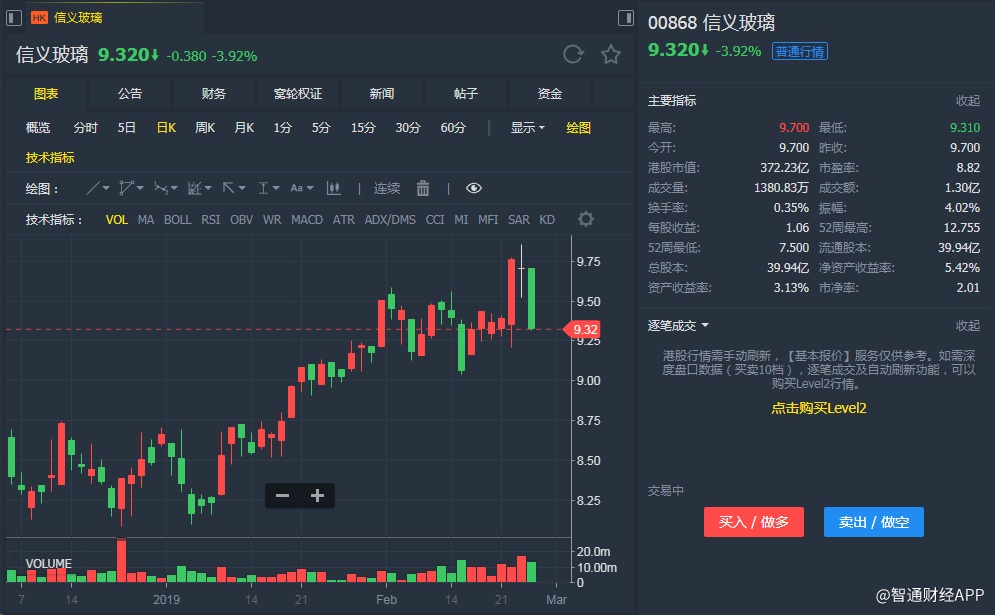This screenshot has height=615, width=995.
Task: Open the 新闻 news tab
Action: (382, 94)
